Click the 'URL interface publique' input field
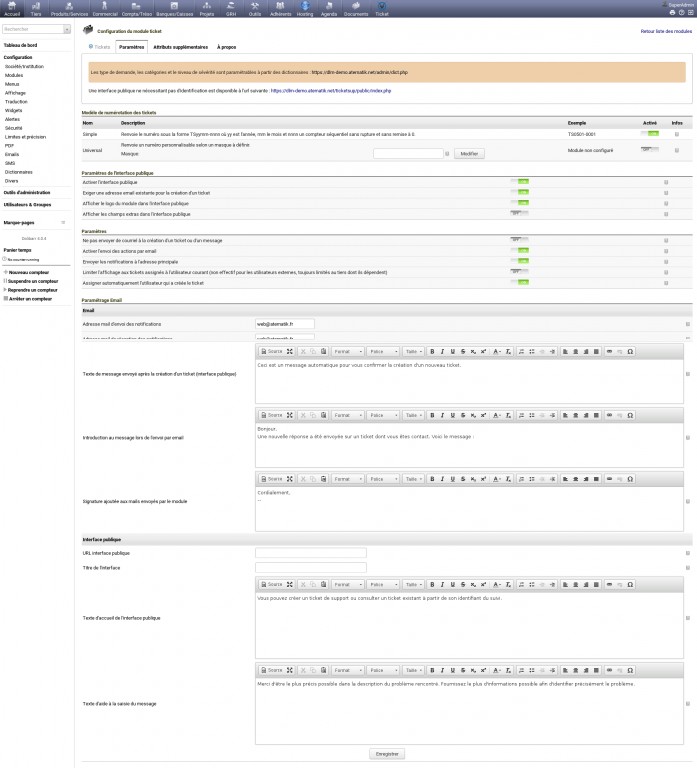Screen dimensions: 697x768 tap(311, 553)
